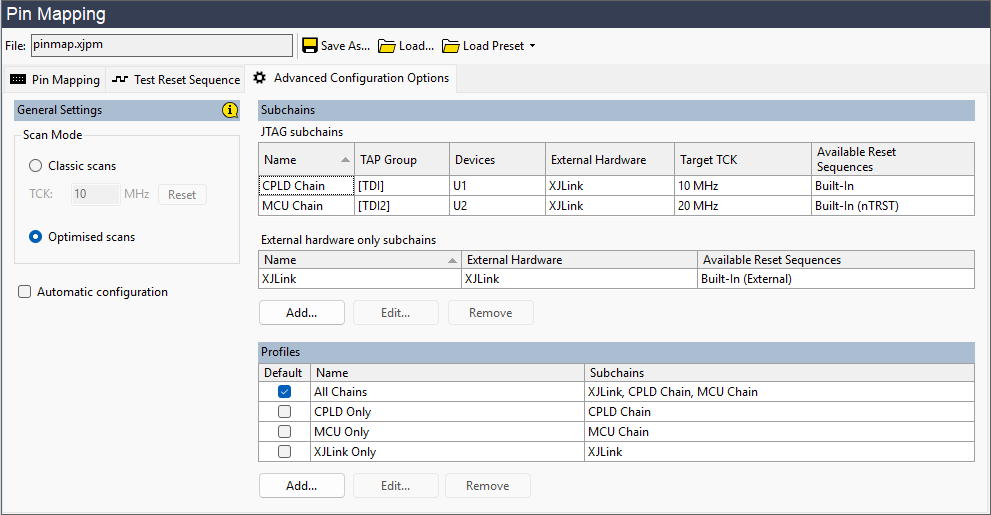The width and height of the screenshot is (991, 515).
Task: Open the Load Preset dropdown arrow
Action: pyautogui.click(x=532, y=46)
